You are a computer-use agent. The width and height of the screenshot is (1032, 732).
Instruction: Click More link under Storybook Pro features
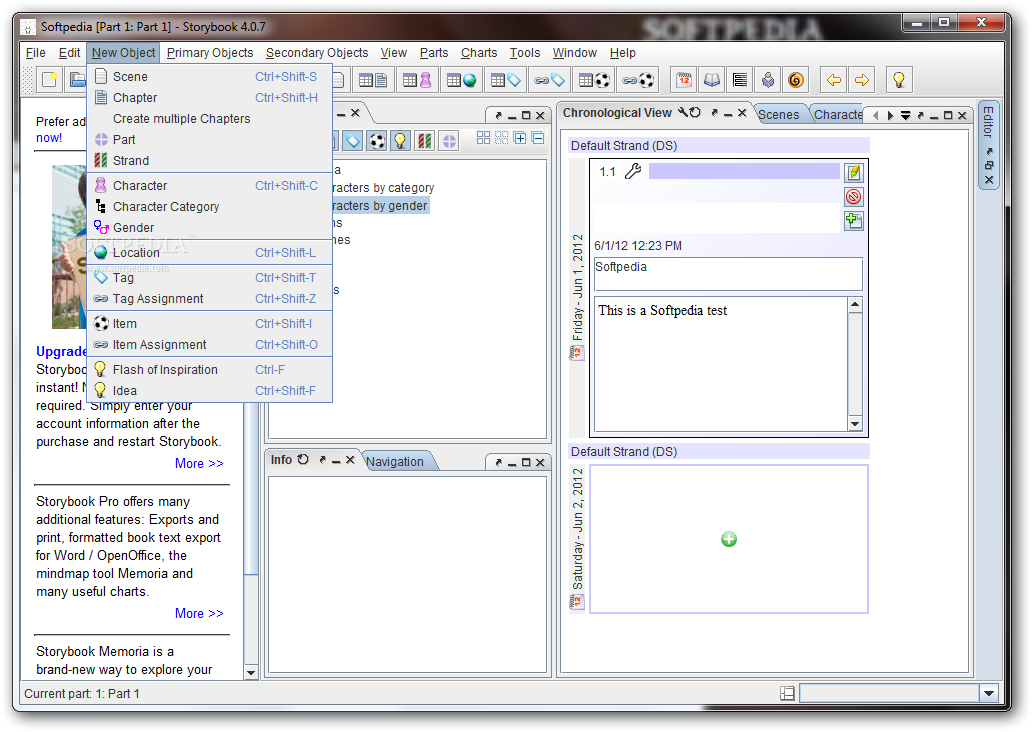click(199, 614)
